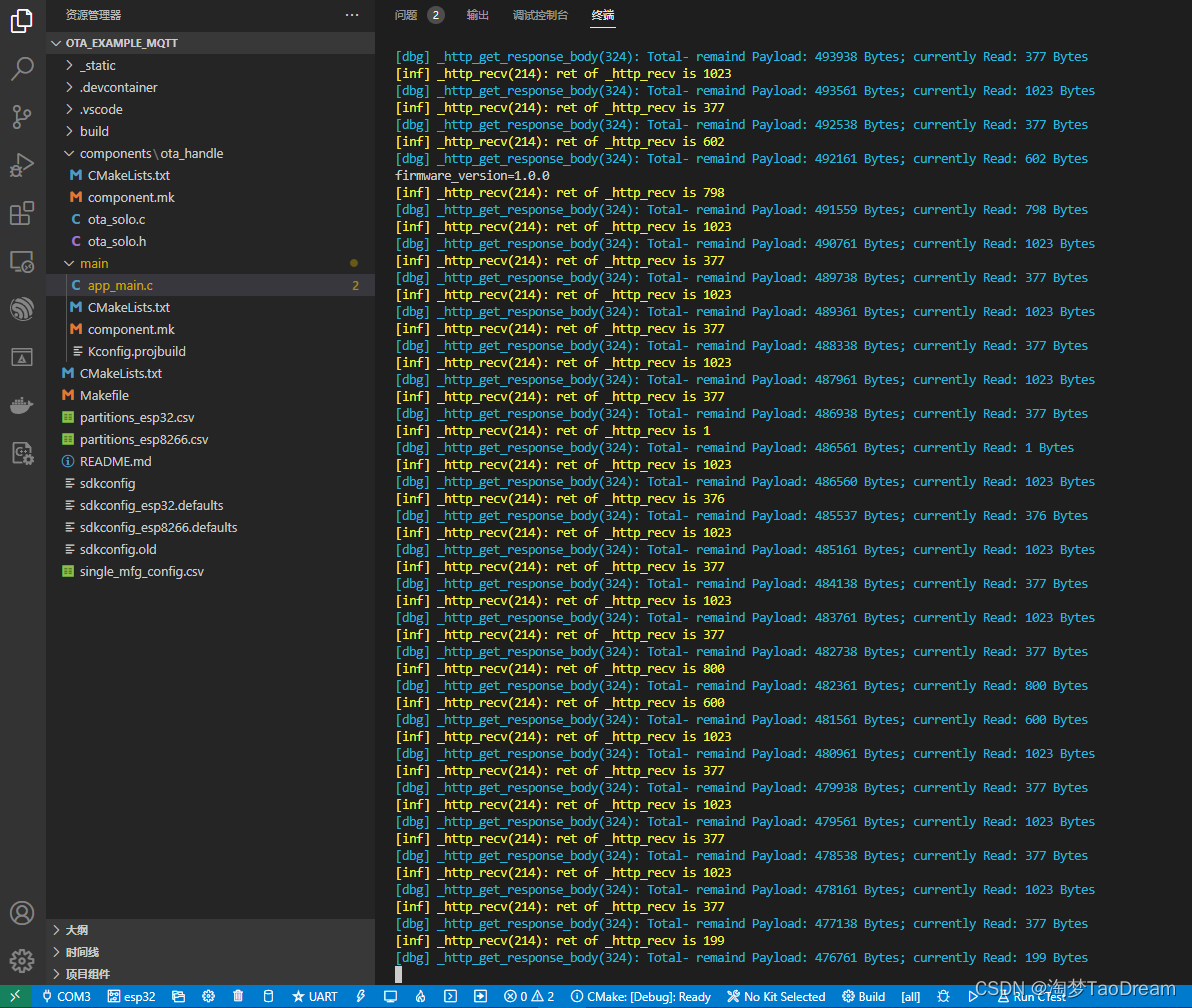Expand the 大纲 outline section
Image resolution: width=1192 pixels, height=1008 pixels.
click(x=211, y=930)
